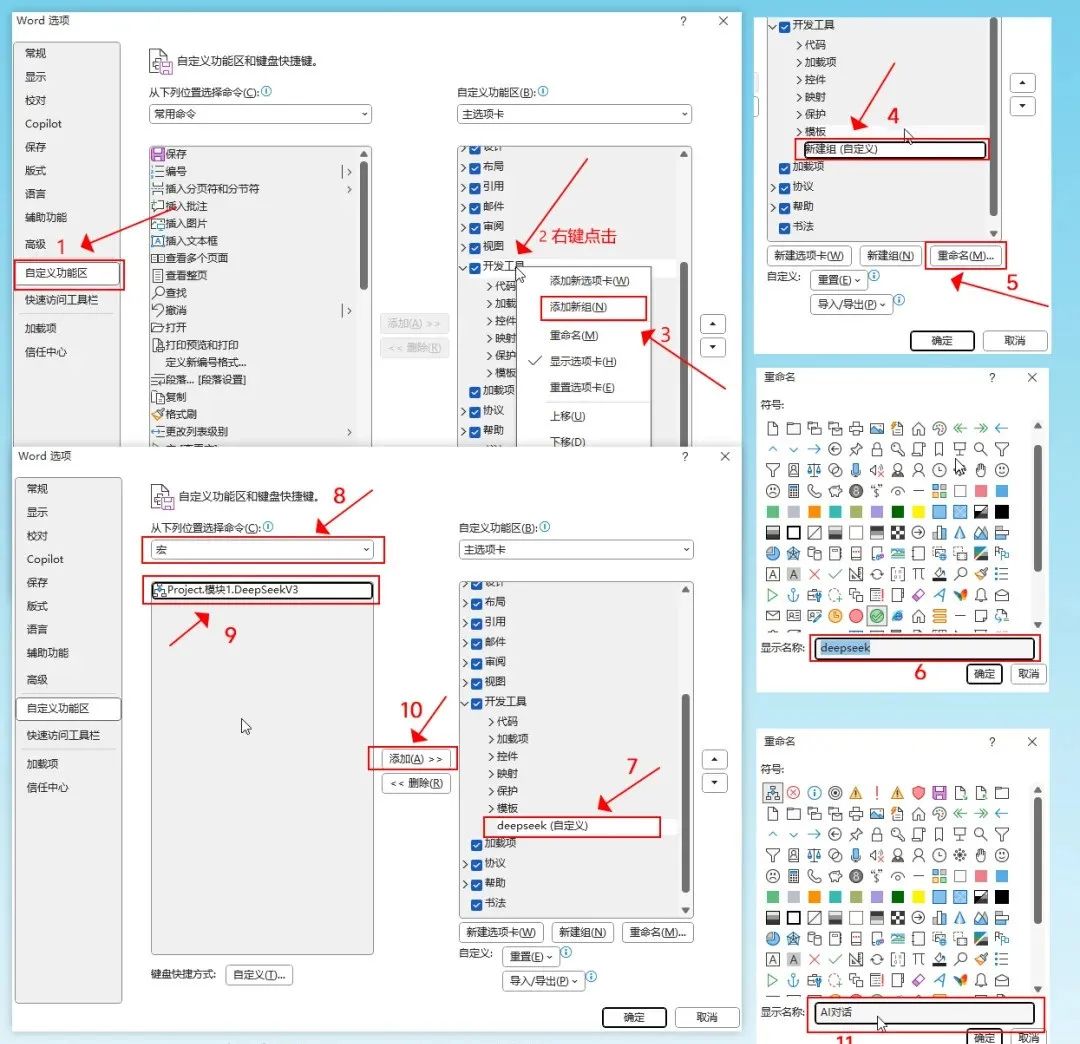Collapse 开发工具 node in lower Word Options dialog

click(x=465, y=703)
